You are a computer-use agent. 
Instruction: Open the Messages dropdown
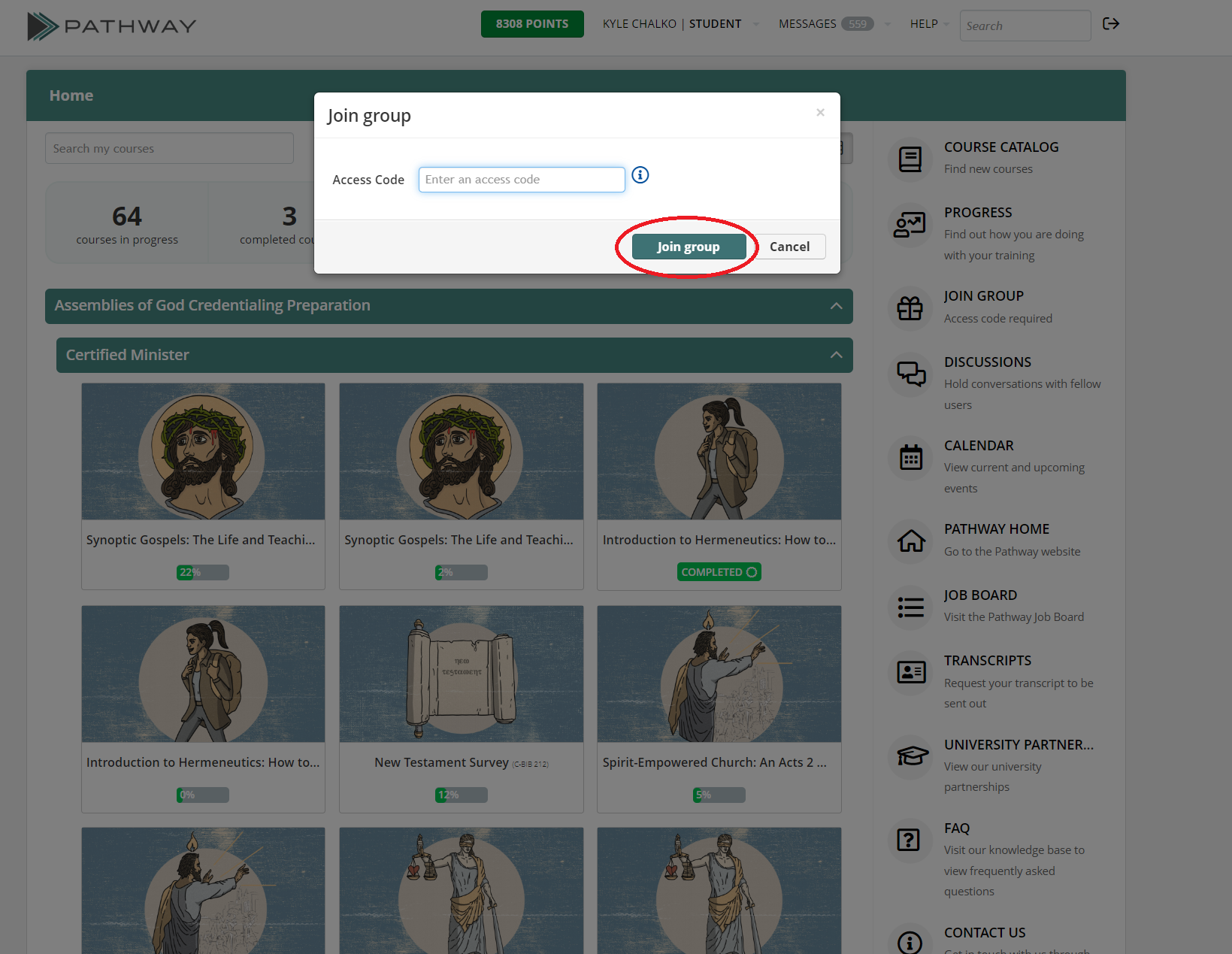click(834, 24)
